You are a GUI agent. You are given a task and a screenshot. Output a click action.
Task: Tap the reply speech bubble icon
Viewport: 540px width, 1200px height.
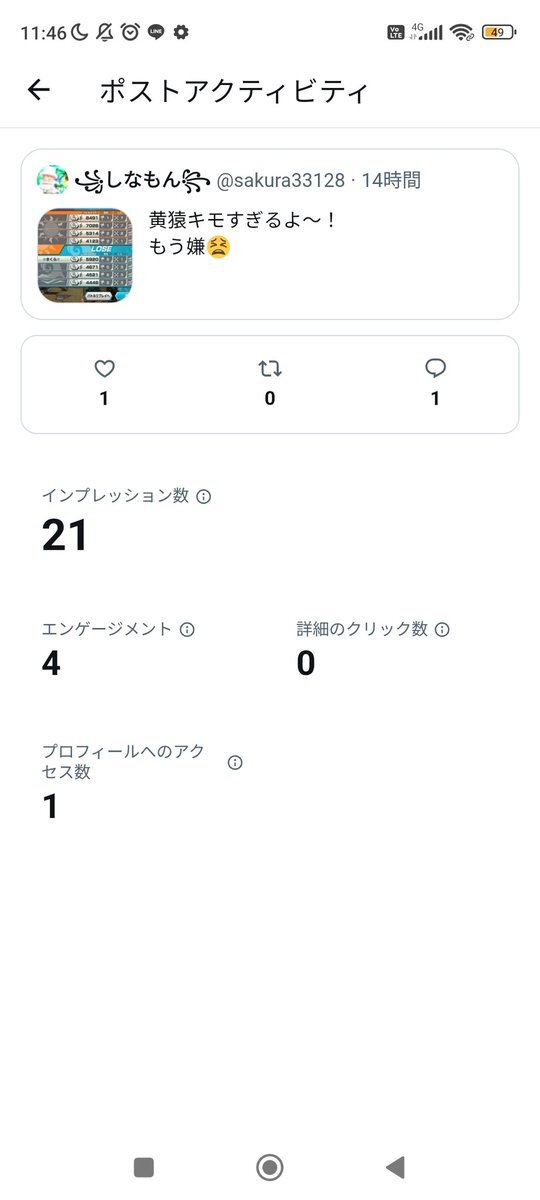[x=435, y=369]
